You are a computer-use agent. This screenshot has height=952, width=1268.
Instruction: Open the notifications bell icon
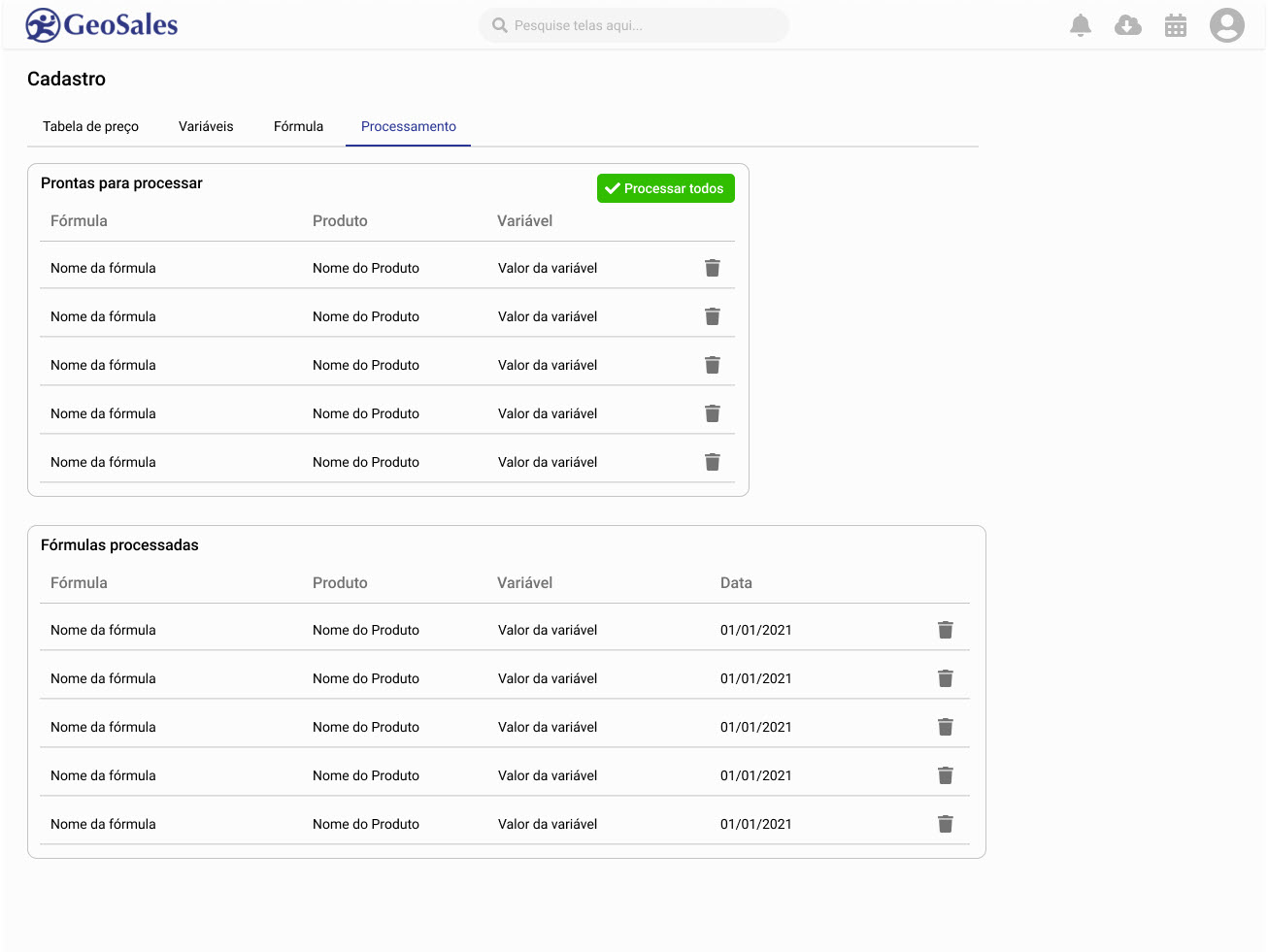pos(1081,25)
